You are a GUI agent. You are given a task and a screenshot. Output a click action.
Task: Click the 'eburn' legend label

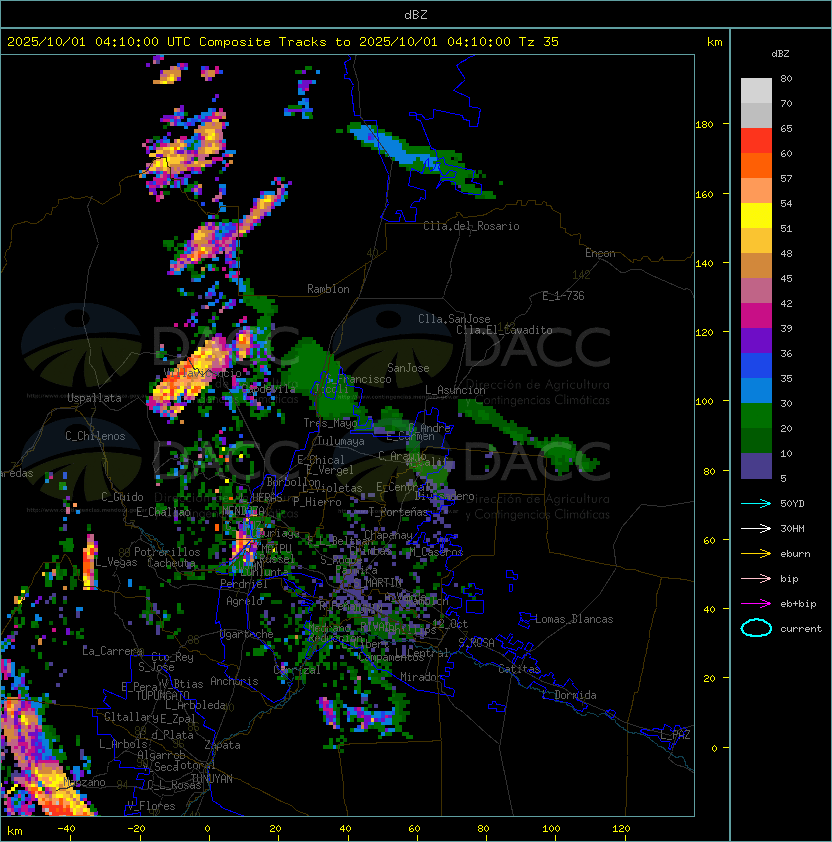795,554
